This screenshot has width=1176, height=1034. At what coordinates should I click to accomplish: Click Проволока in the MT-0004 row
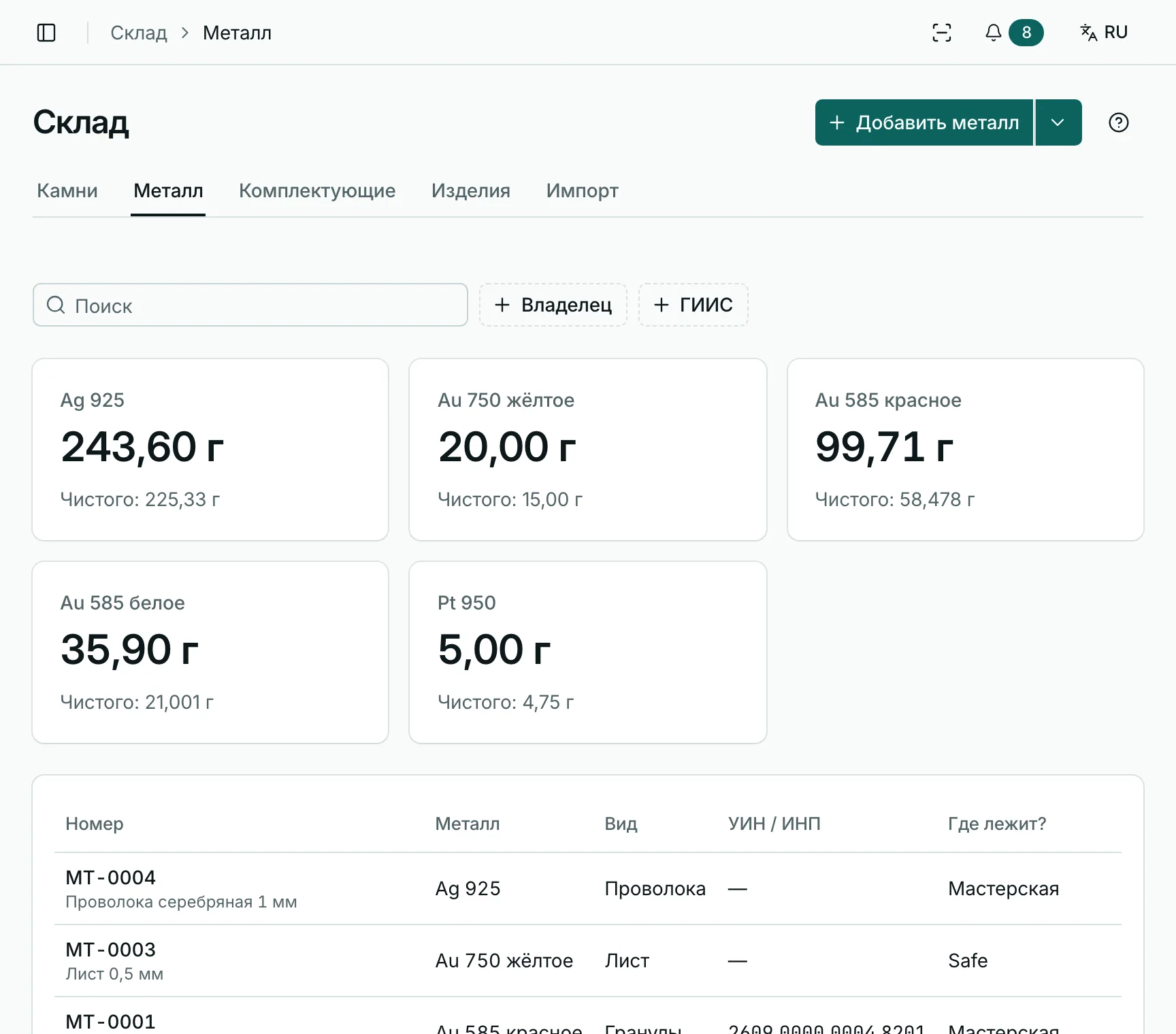655,888
